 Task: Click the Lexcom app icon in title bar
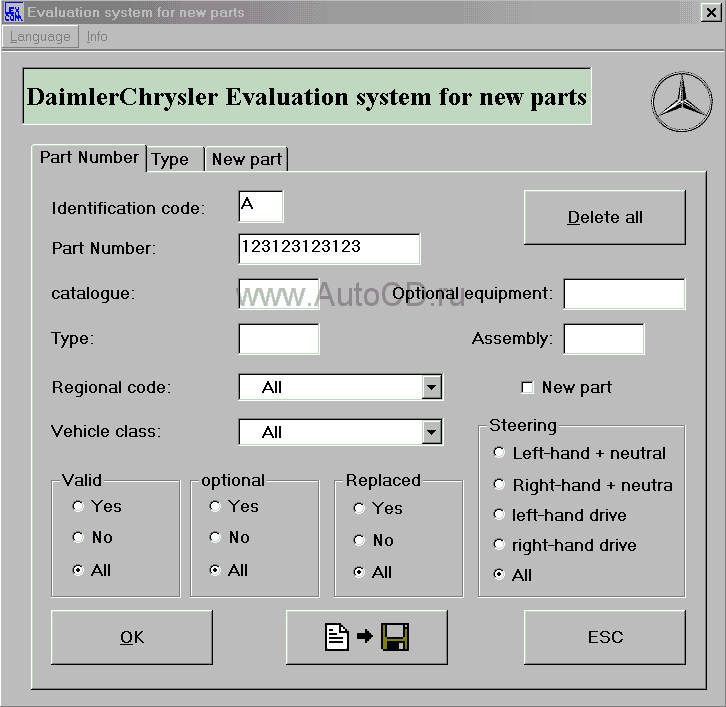[13, 13]
